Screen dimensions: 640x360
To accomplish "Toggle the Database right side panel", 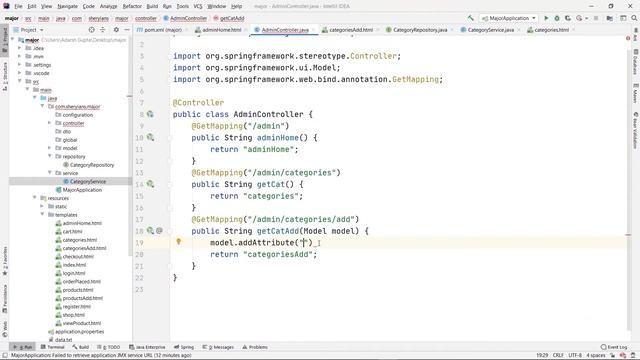I will [x=635, y=62].
